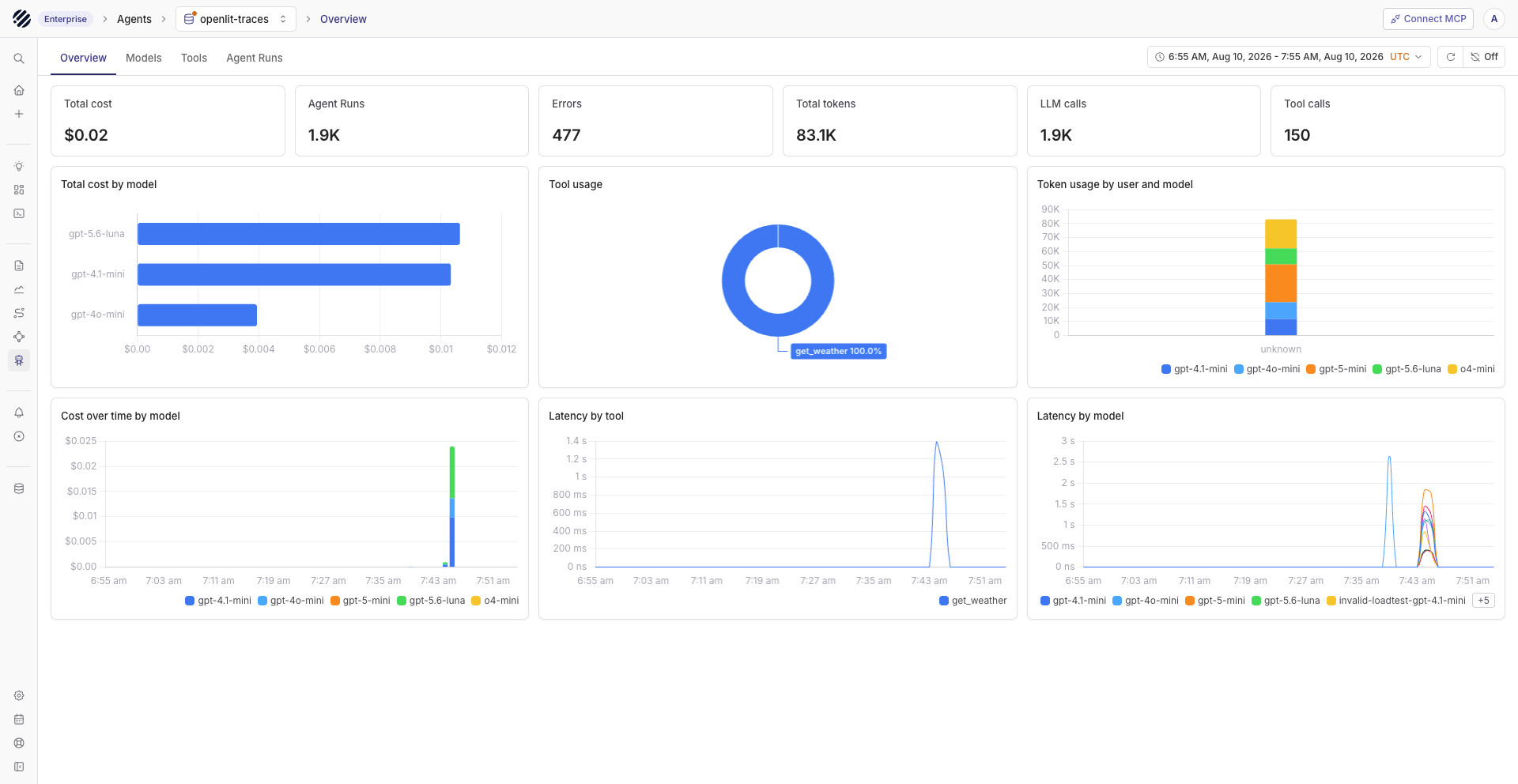Switch to the Overview tab
This screenshot has width=1518, height=784.
pyautogui.click(x=83, y=58)
